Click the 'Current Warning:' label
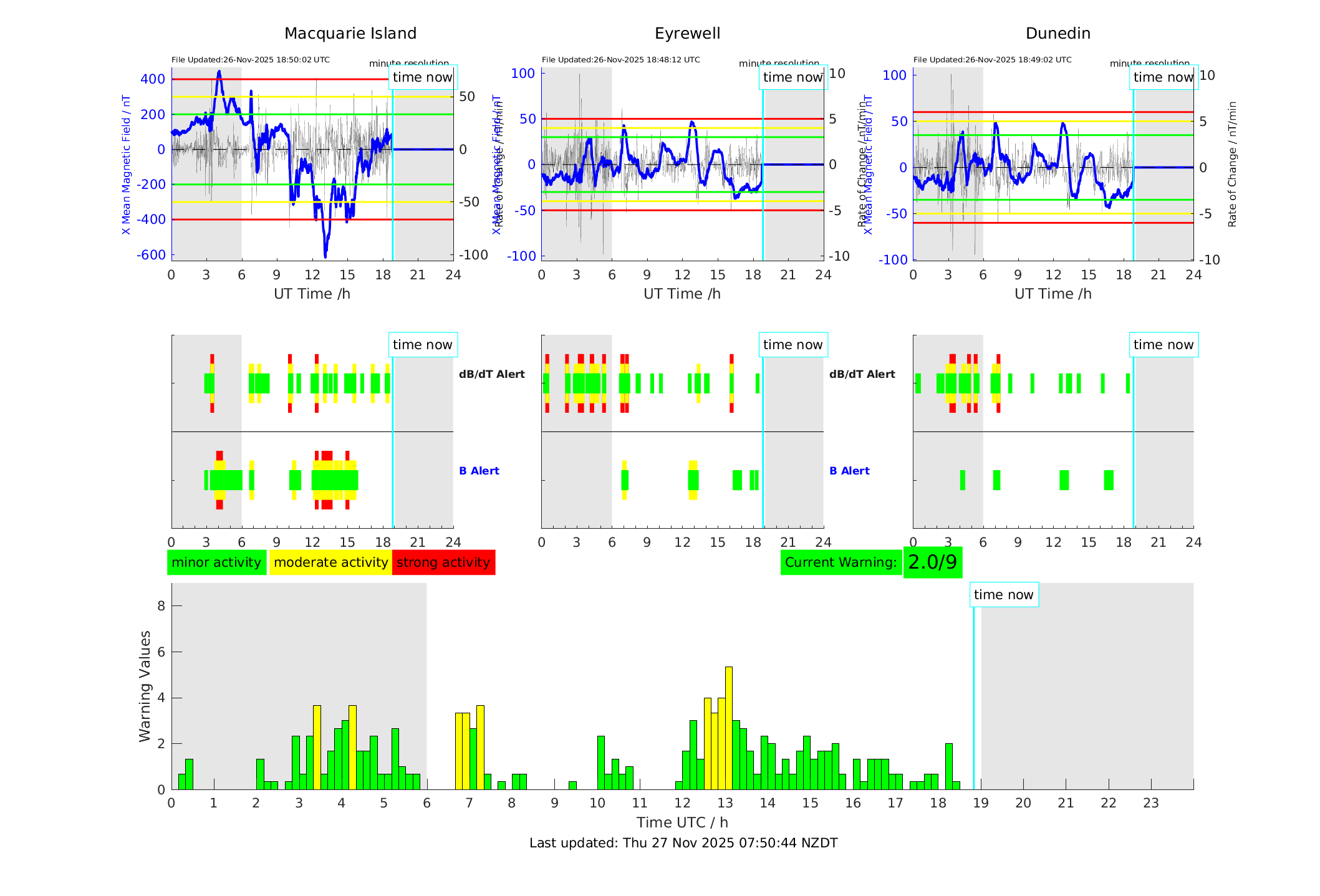The image size is (1320, 896). (841, 562)
